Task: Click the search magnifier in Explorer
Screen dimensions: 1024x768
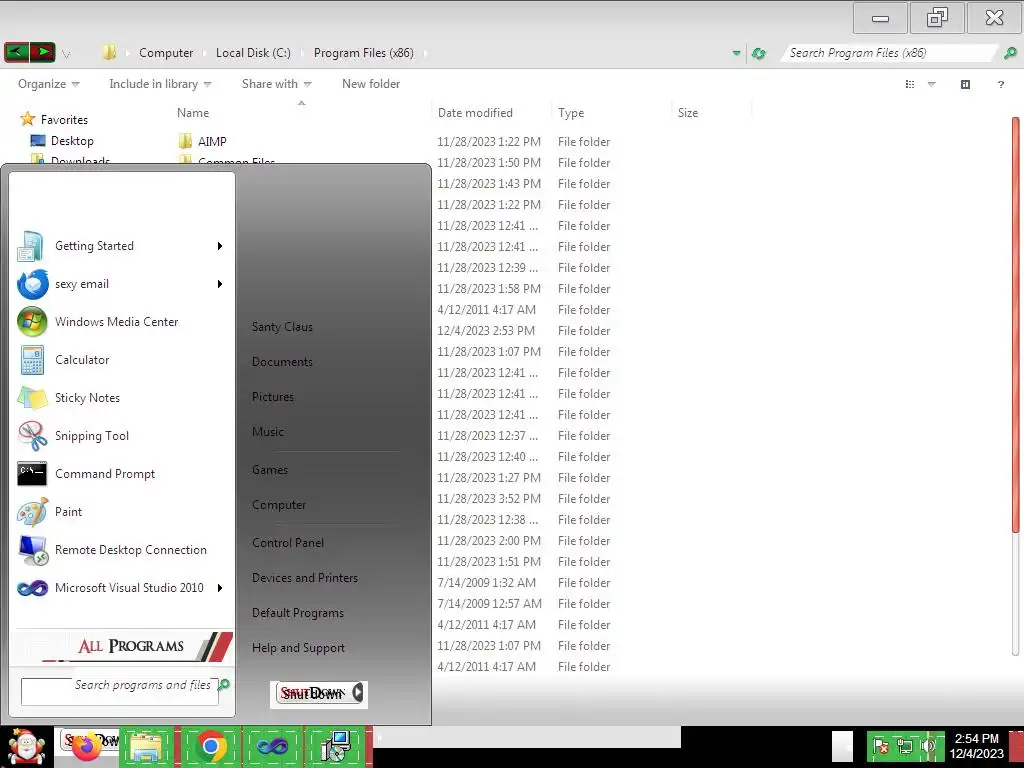Action: click(x=1010, y=53)
